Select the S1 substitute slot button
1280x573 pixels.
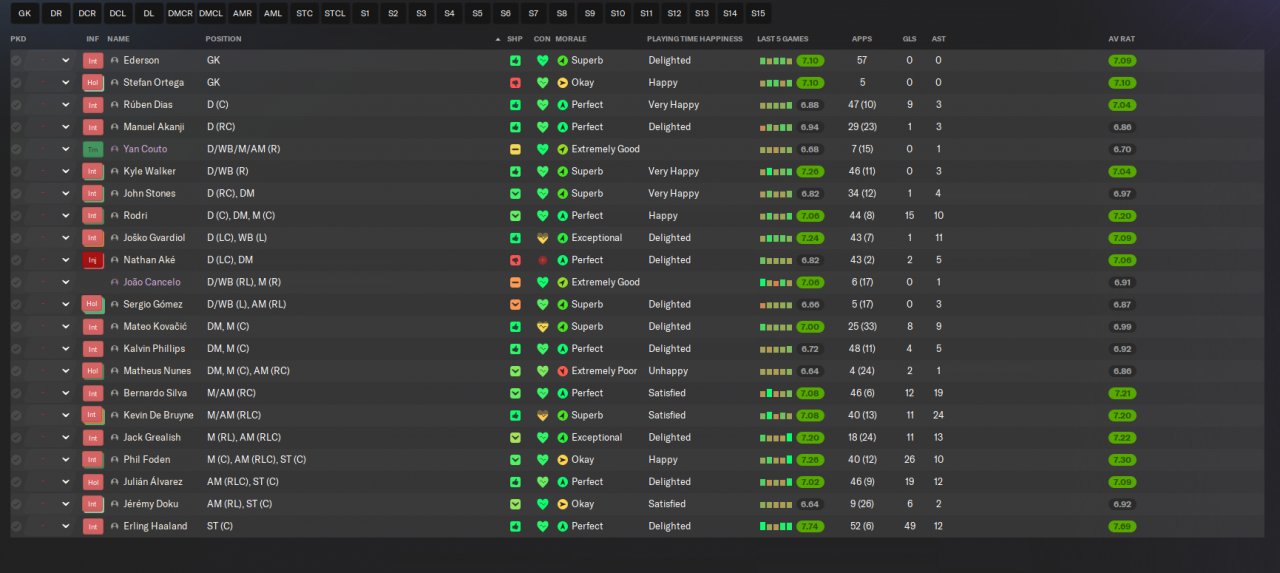pos(365,13)
